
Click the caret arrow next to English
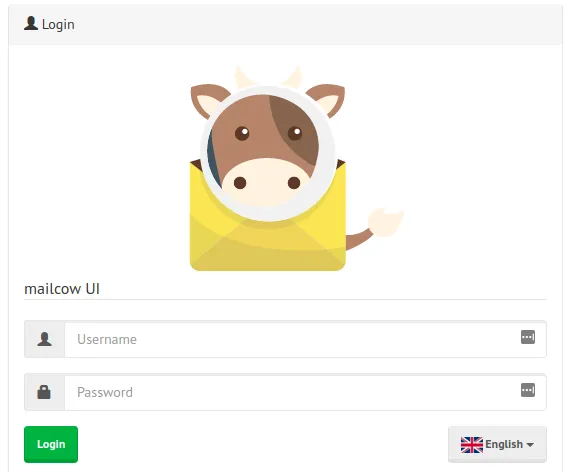click(x=530, y=445)
